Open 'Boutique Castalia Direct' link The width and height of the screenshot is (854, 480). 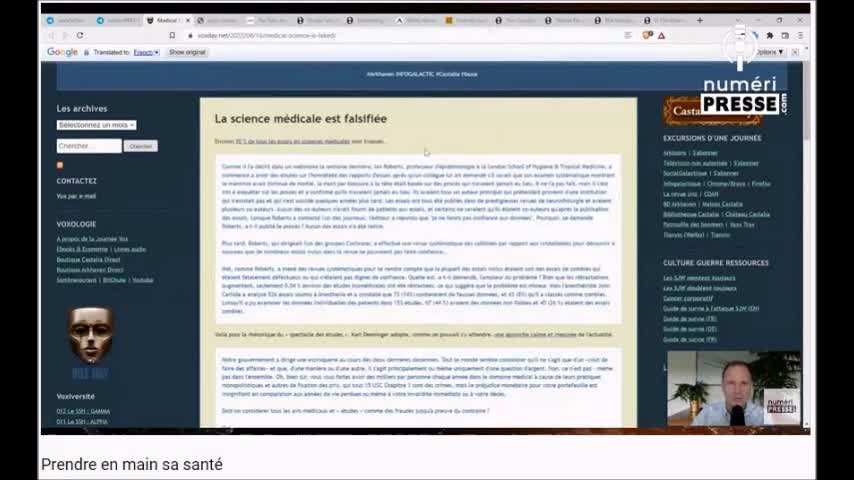pos(88,259)
